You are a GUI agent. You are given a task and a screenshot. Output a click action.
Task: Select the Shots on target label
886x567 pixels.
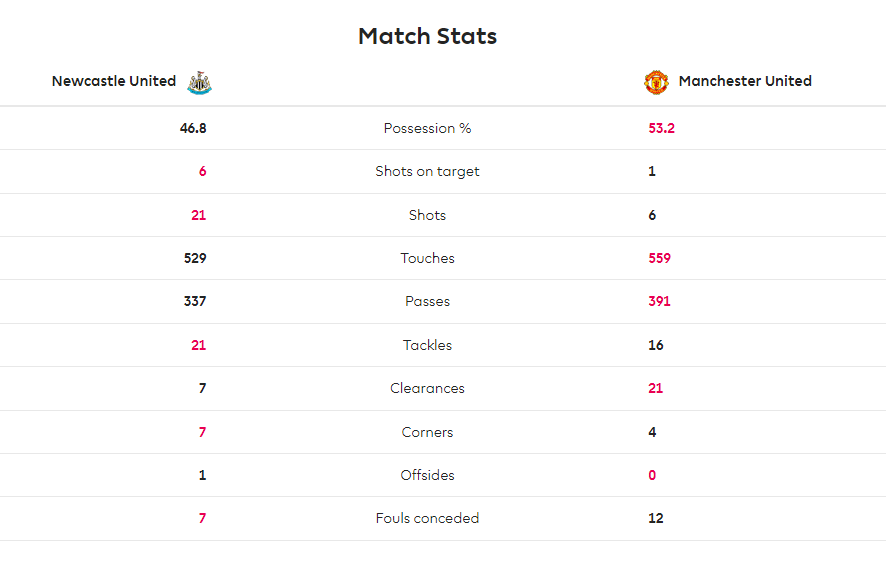(x=427, y=171)
